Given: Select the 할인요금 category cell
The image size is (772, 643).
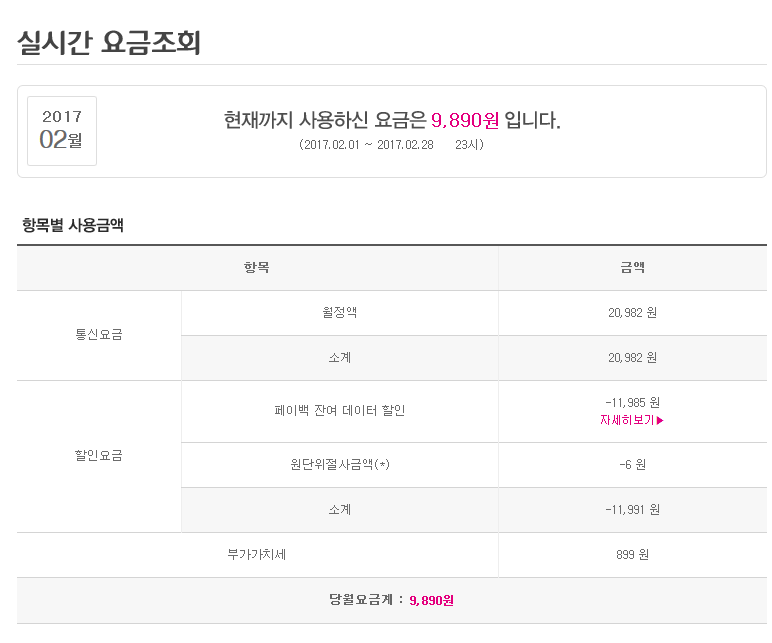Looking at the screenshot, I should 98,456.
